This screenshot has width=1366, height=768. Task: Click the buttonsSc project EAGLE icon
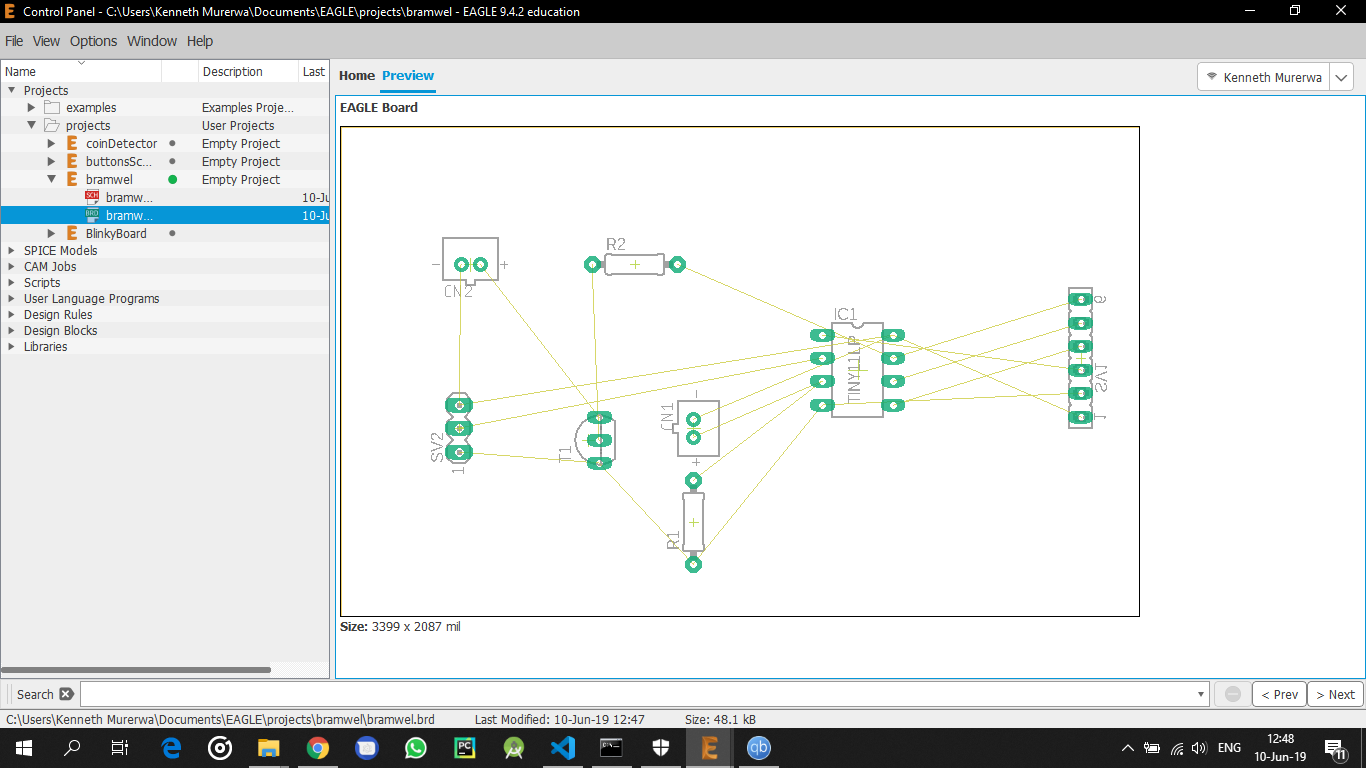point(72,161)
